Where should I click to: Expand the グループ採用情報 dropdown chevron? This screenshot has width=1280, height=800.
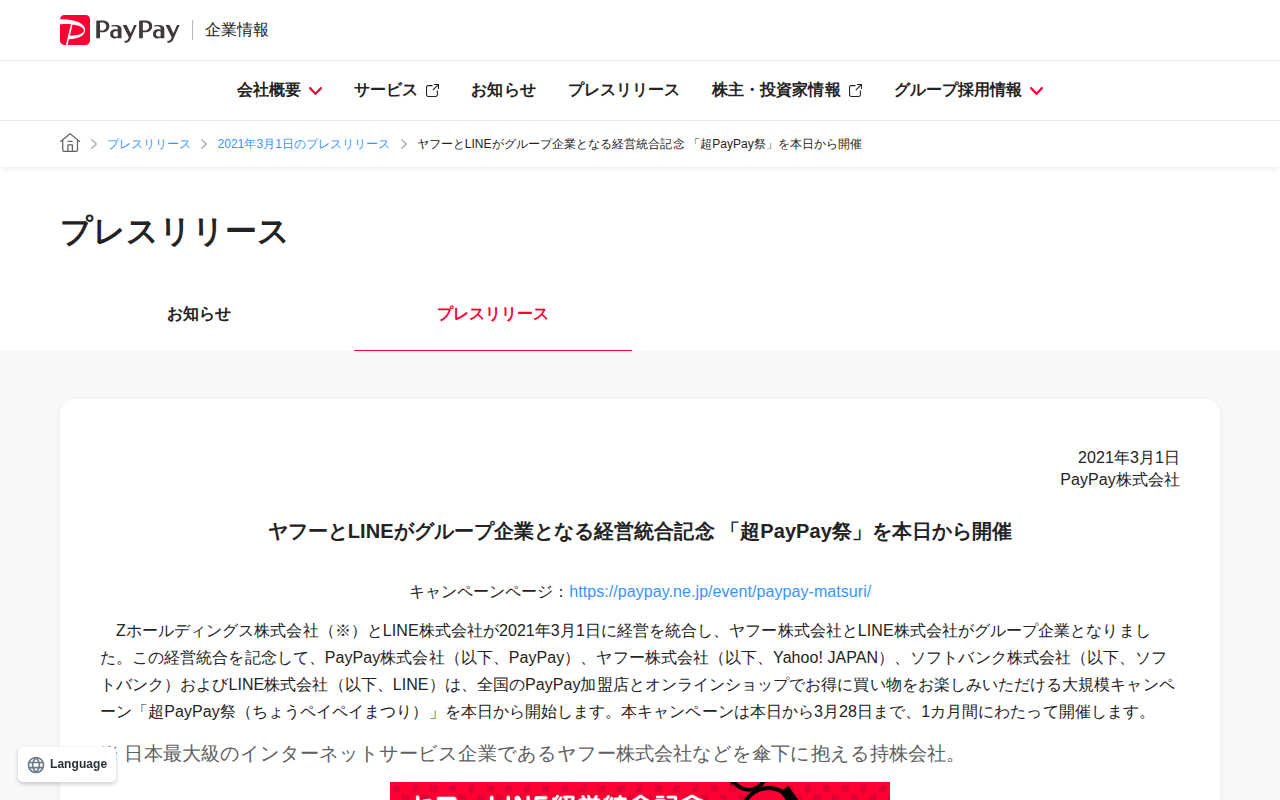click(1036, 91)
